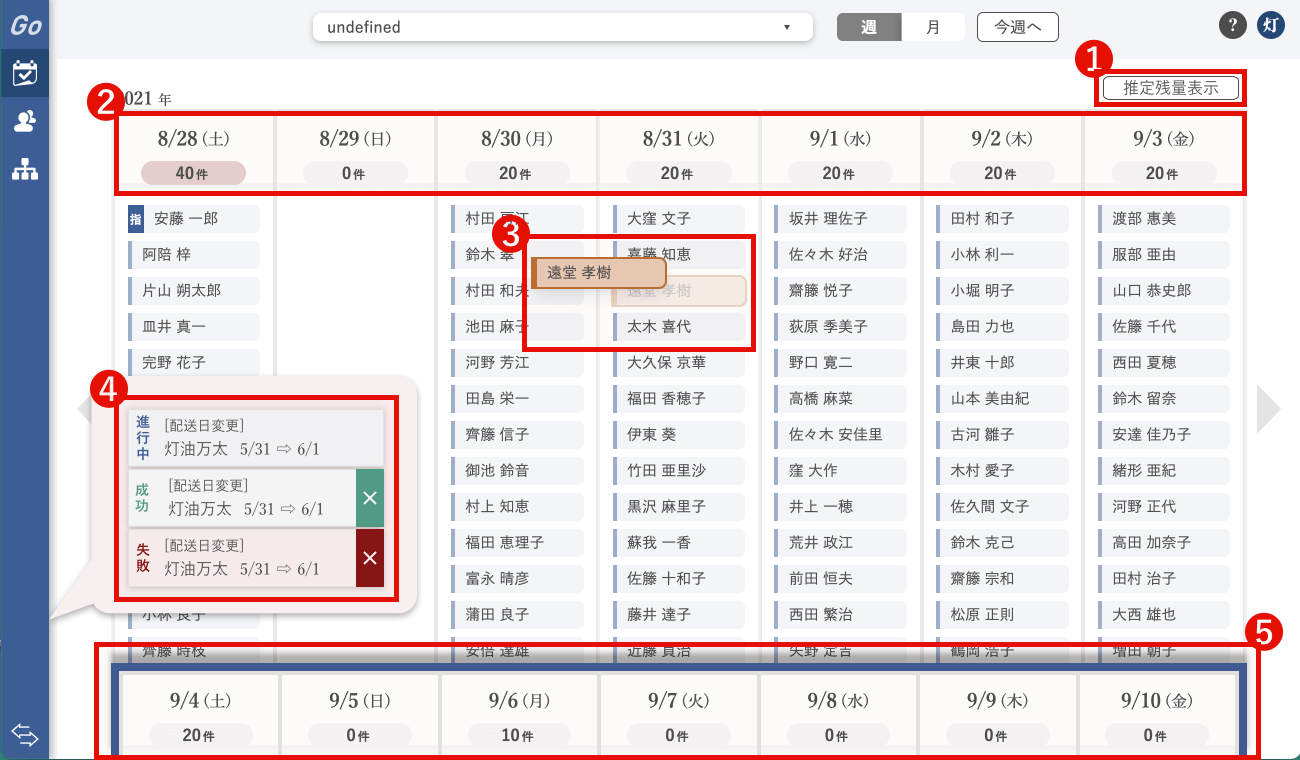Select customer 皿井 真一
The height and width of the screenshot is (760, 1300).
point(194,327)
